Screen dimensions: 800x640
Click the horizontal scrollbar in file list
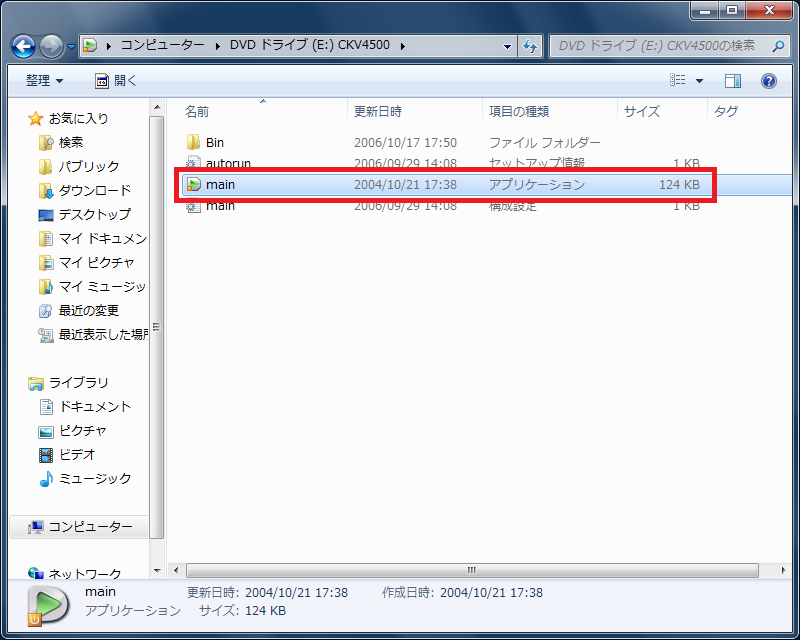[470, 569]
